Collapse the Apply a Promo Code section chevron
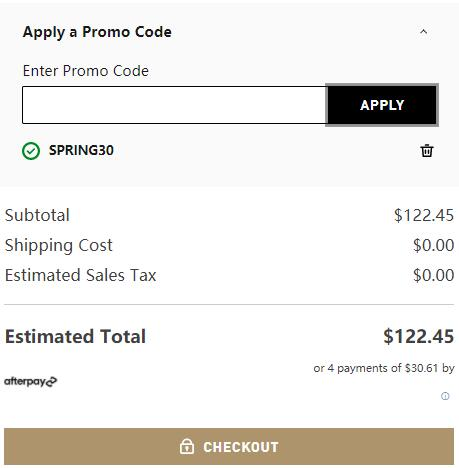 pos(423,32)
